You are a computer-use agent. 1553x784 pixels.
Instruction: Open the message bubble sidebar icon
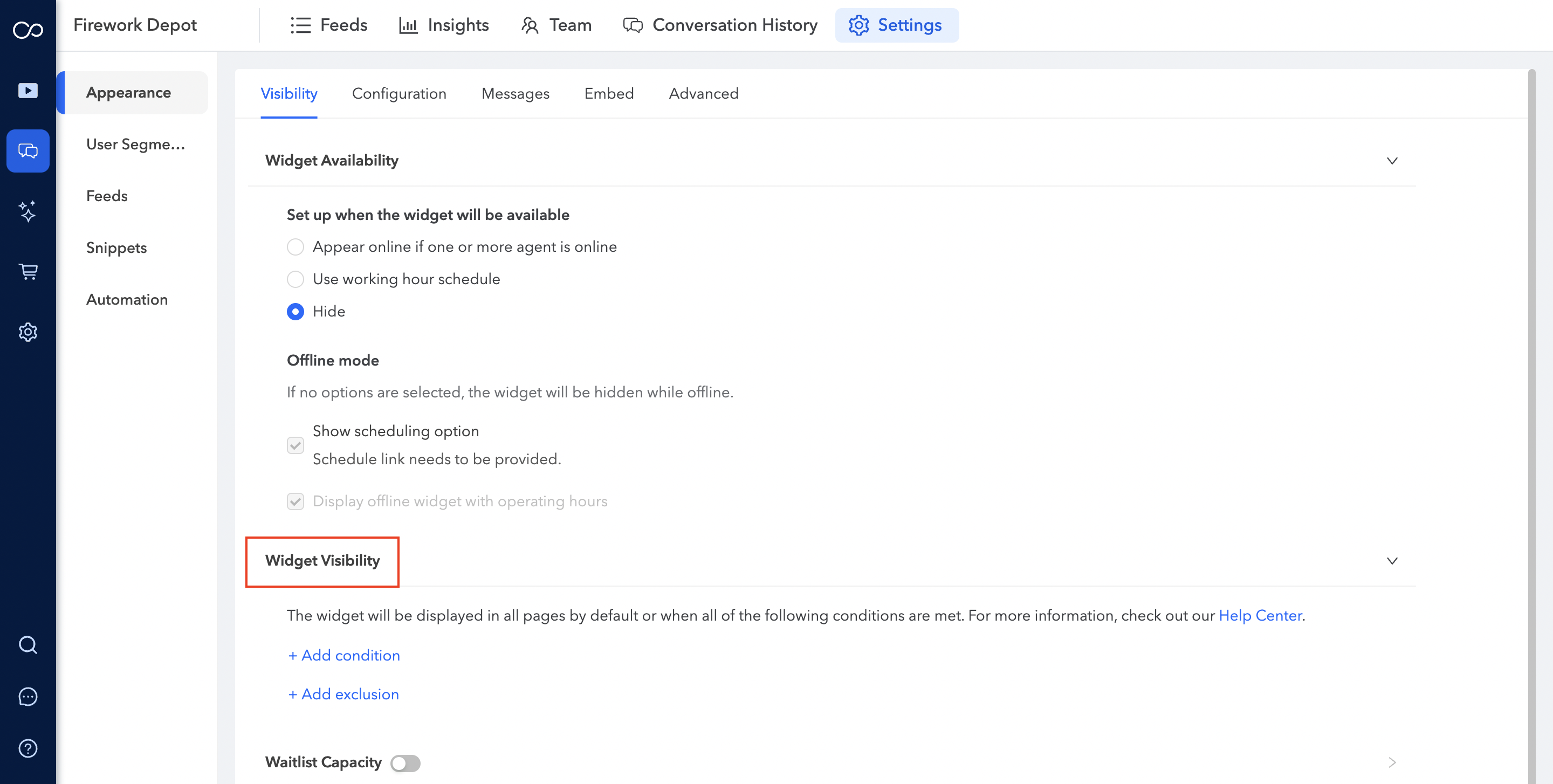coord(28,697)
